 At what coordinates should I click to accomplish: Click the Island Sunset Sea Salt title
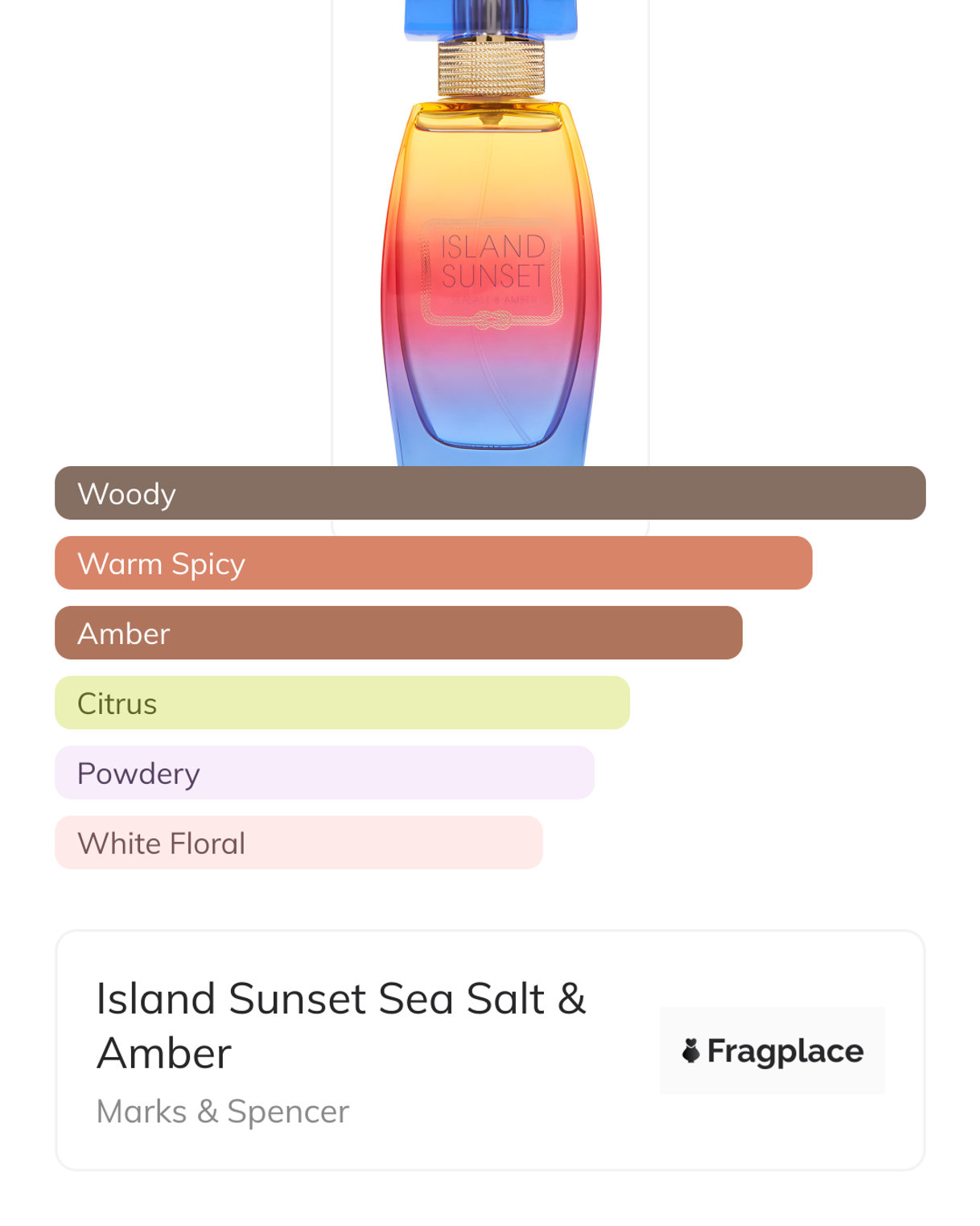322,999
